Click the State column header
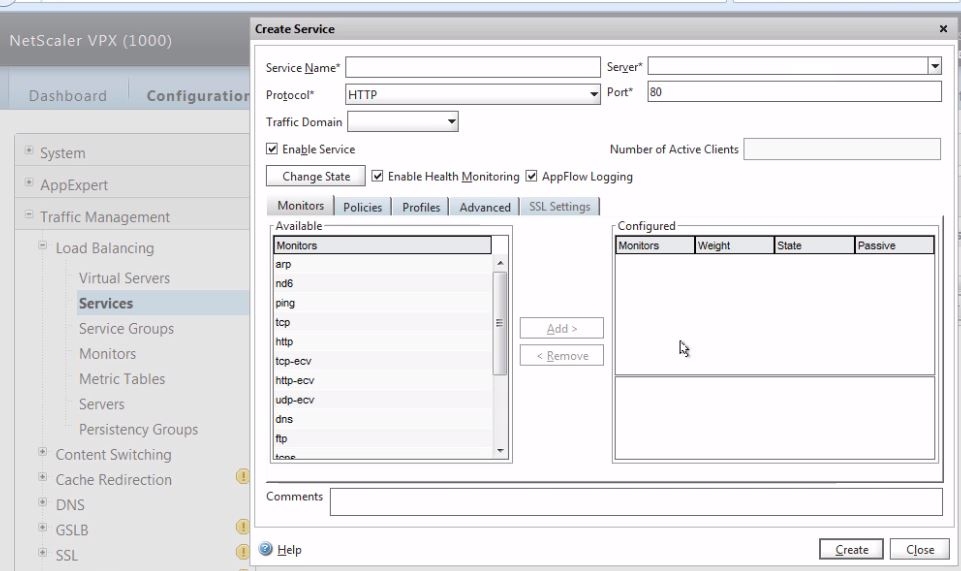This screenshot has width=961, height=571. pos(815,245)
